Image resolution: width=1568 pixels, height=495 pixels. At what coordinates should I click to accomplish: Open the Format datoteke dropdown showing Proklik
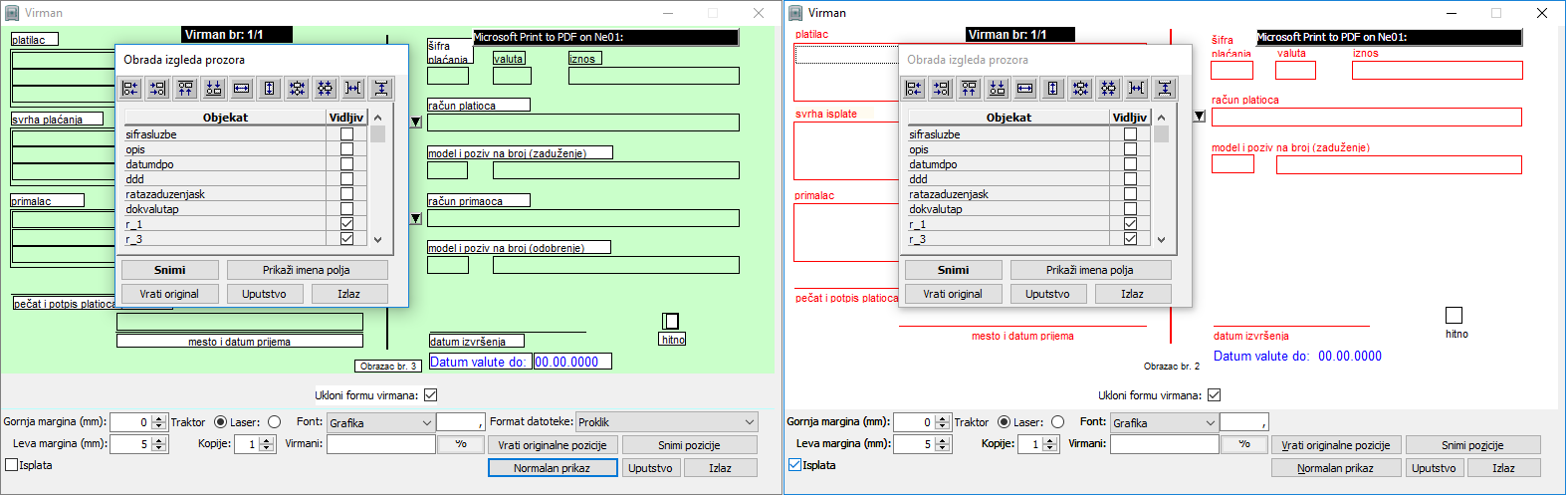[750, 422]
